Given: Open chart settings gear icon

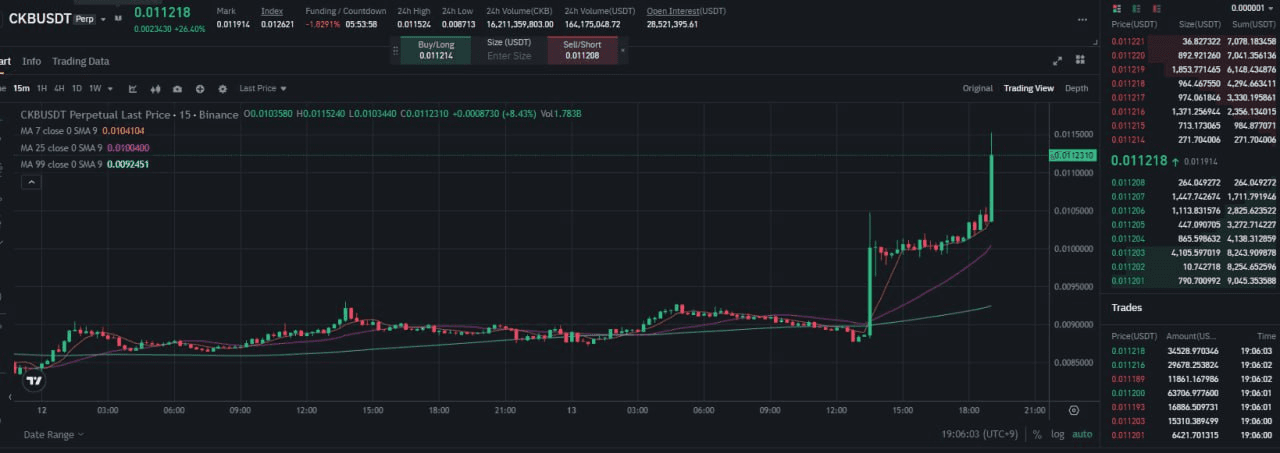Looking at the screenshot, I should 222,88.
